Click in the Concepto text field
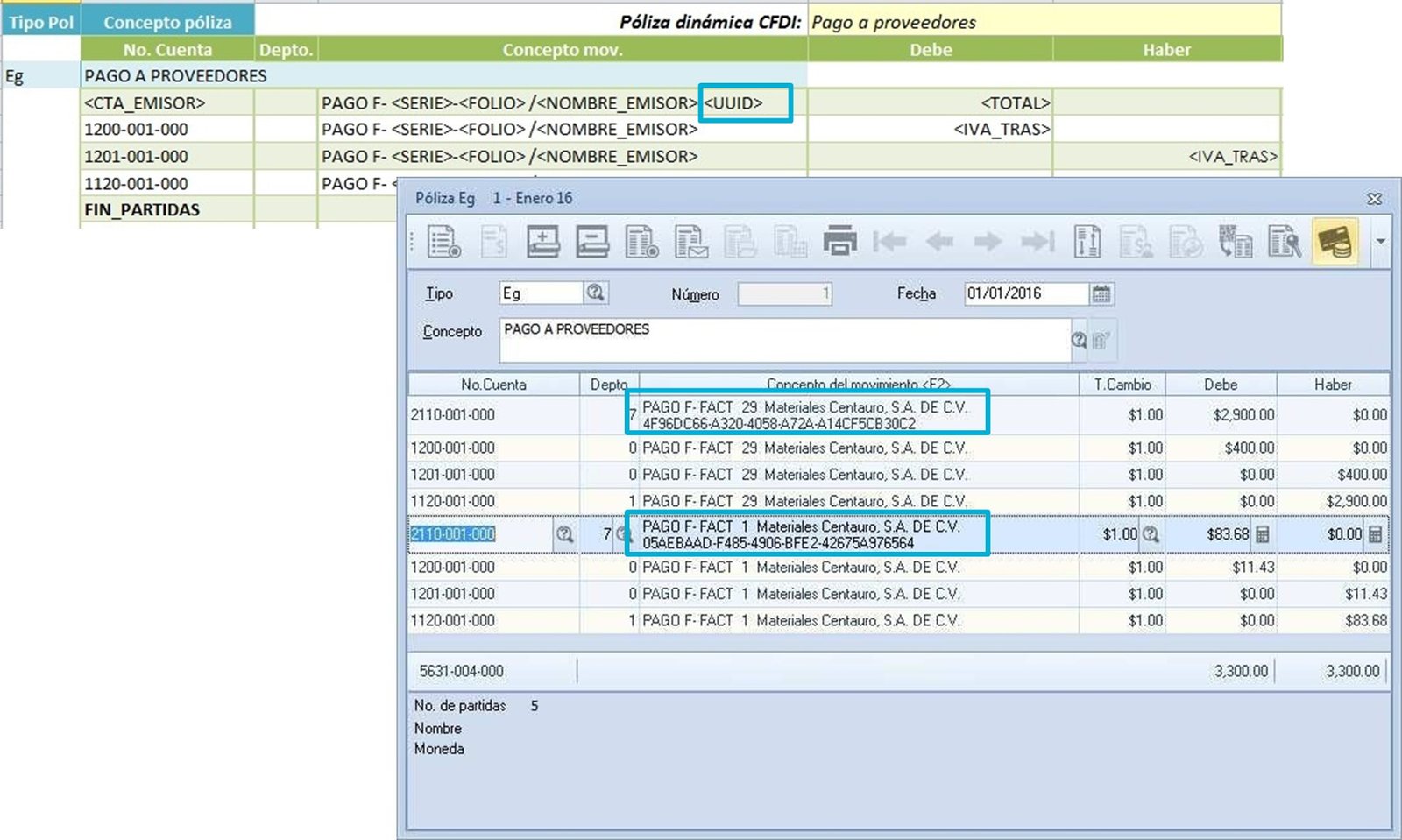This screenshot has height=840, width=1402. [x=784, y=340]
